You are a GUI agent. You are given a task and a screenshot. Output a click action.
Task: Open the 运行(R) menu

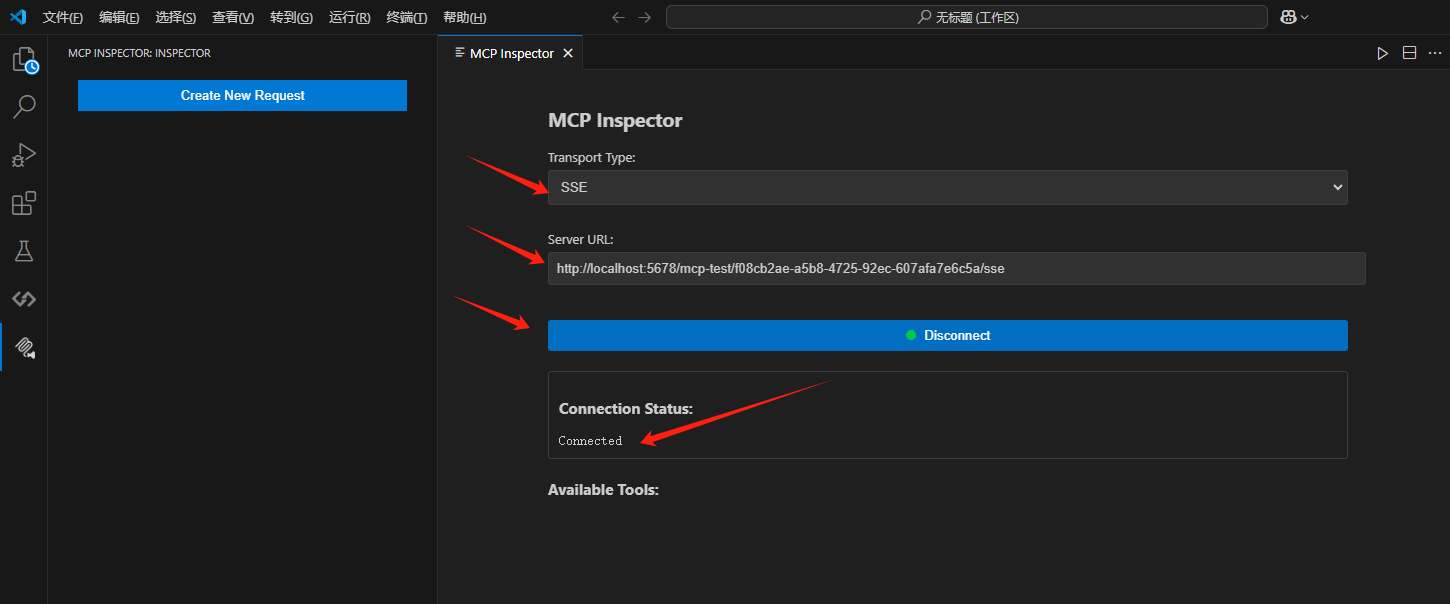click(x=349, y=17)
